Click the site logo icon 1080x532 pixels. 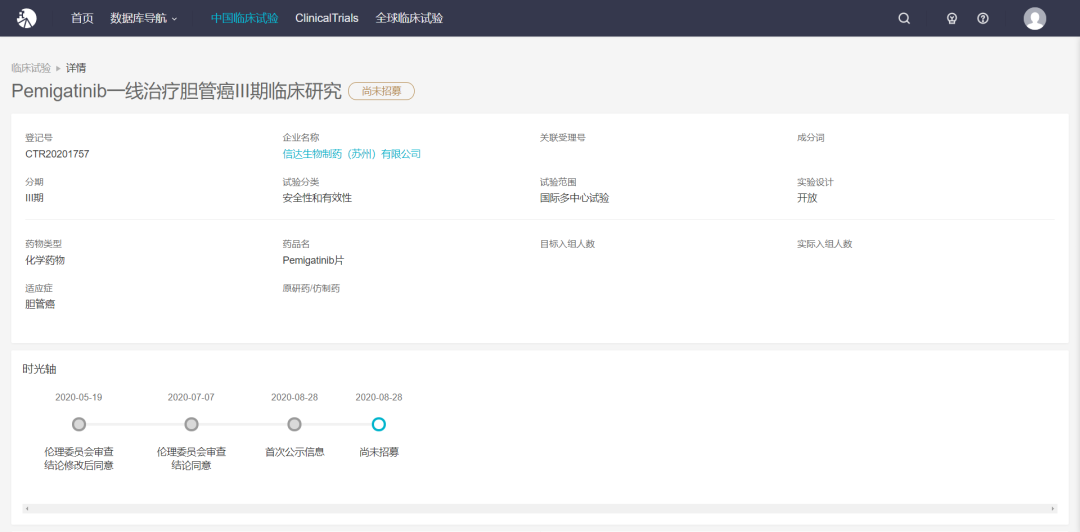(x=27, y=19)
